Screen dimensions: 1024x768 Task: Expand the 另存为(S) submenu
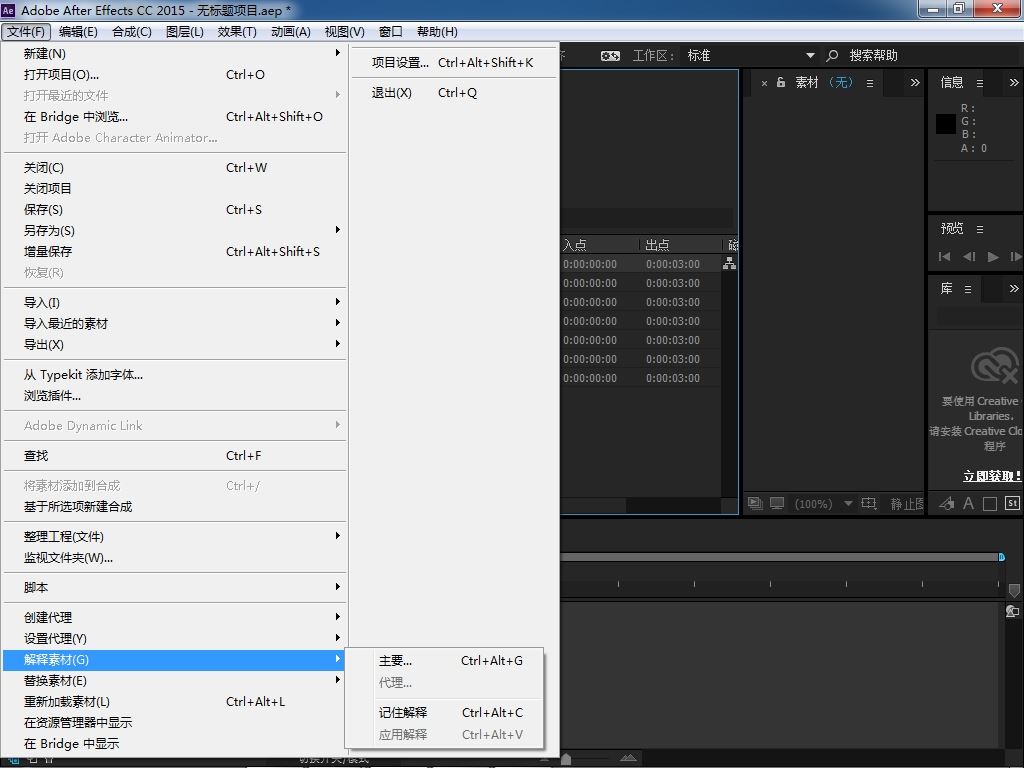point(175,231)
